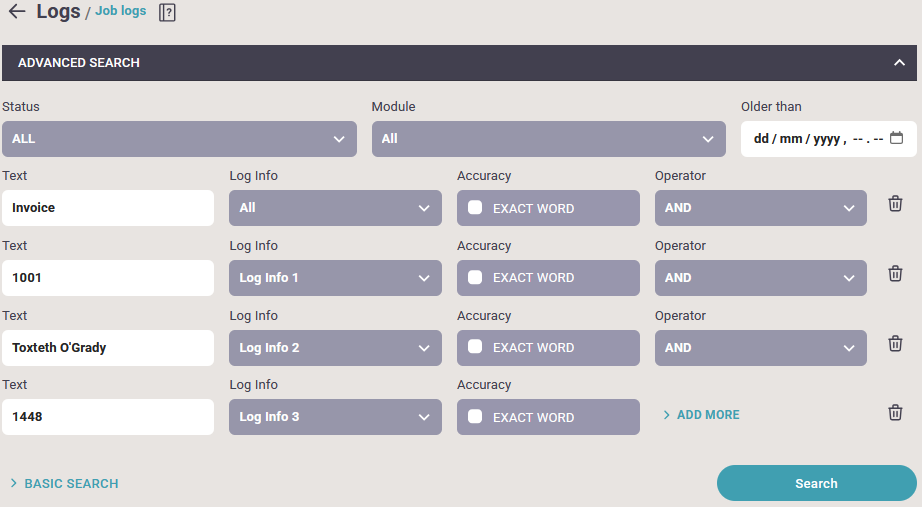
Task: Check Exact Word for the 1448 row
Action: click(475, 416)
